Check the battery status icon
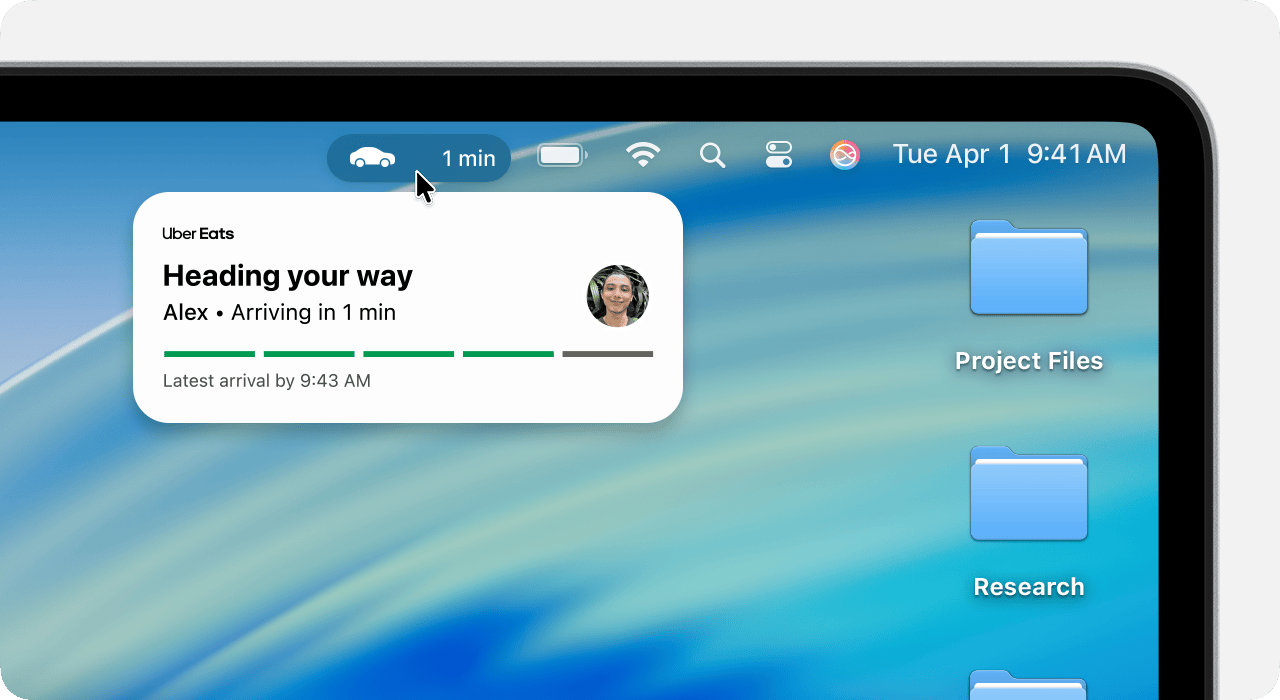The width and height of the screenshot is (1280, 700). click(x=563, y=155)
